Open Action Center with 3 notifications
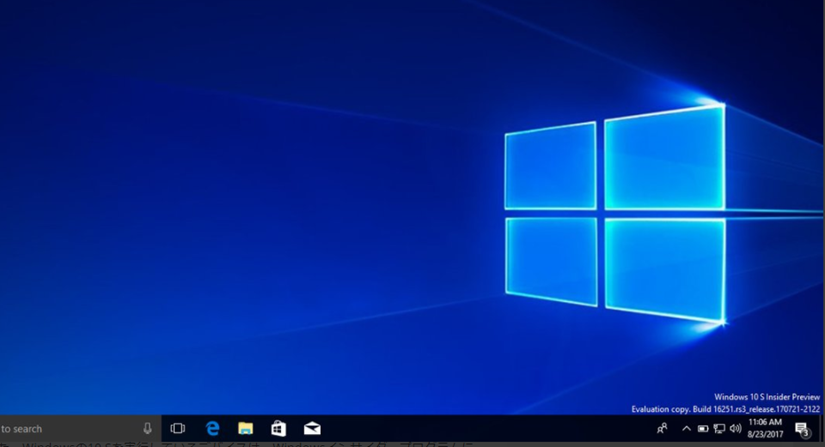 pos(802,429)
